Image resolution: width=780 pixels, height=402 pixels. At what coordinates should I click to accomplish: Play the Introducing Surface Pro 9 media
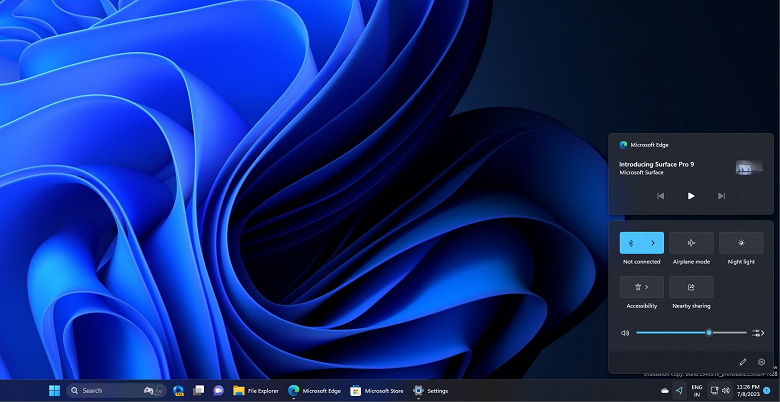691,196
